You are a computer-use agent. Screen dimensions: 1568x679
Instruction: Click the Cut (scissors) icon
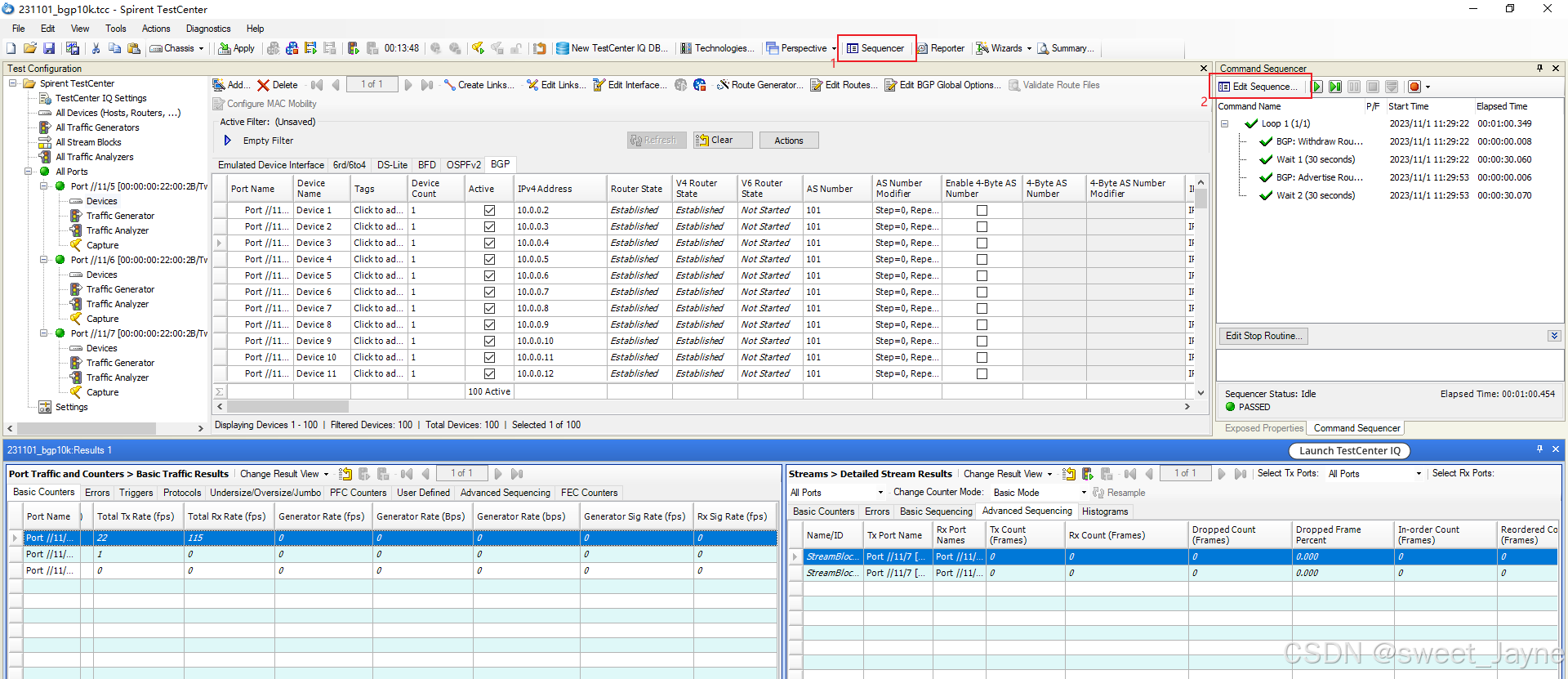(96, 48)
